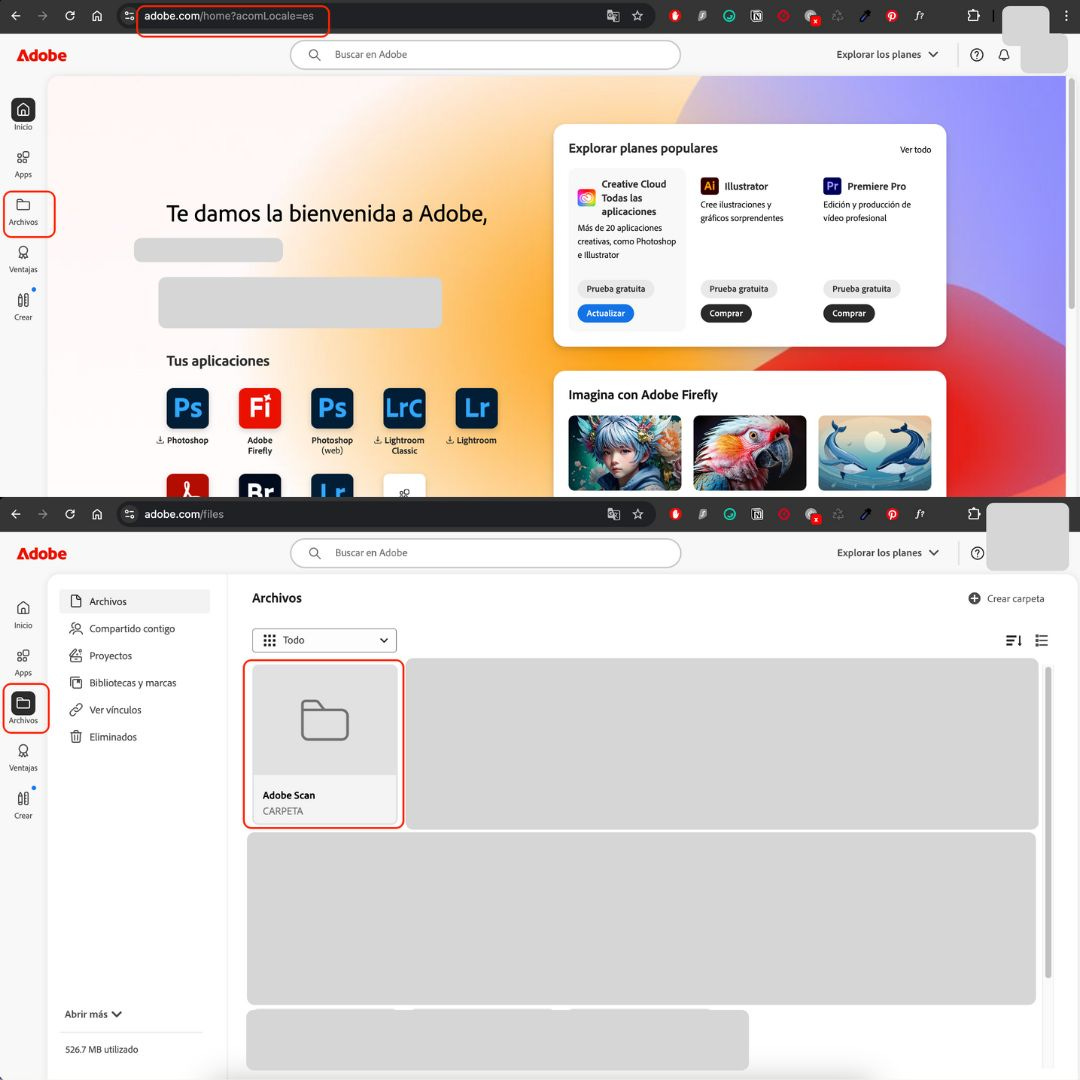Select Ver vínculos in the files panel
The image size is (1080, 1080).
(x=135, y=709)
